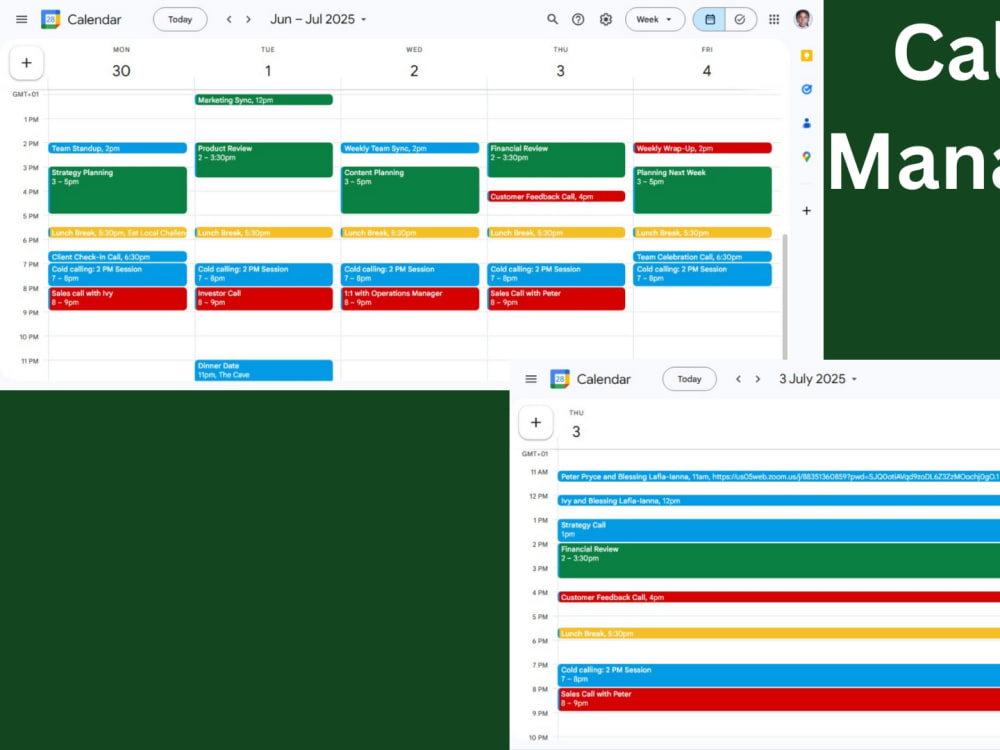
Task: Open Marketing Sync event on Tuesday
Action: coord(263,100)
